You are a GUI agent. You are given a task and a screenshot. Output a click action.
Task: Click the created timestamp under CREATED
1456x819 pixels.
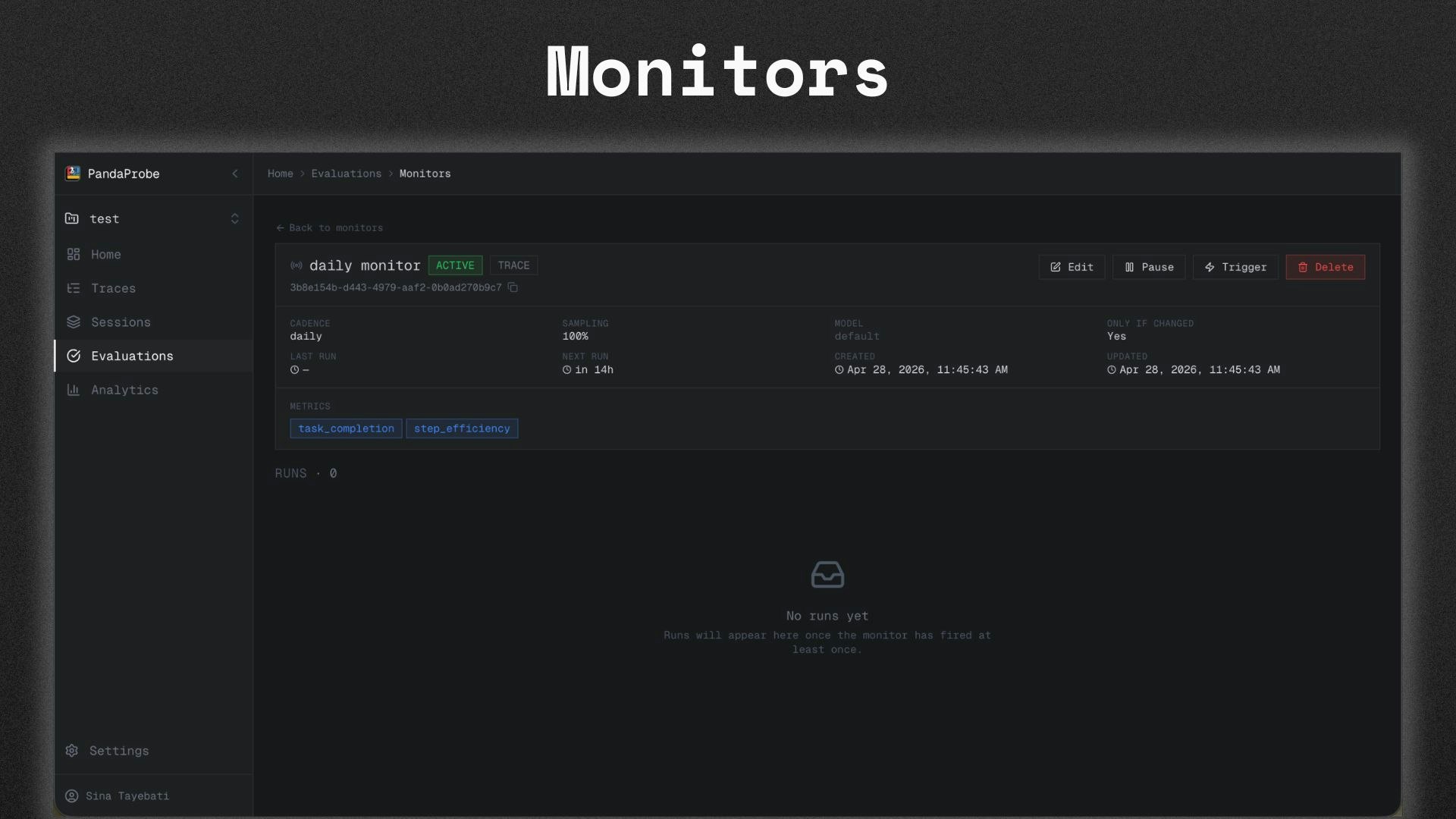pyautogui.click(x=927, y=370)
